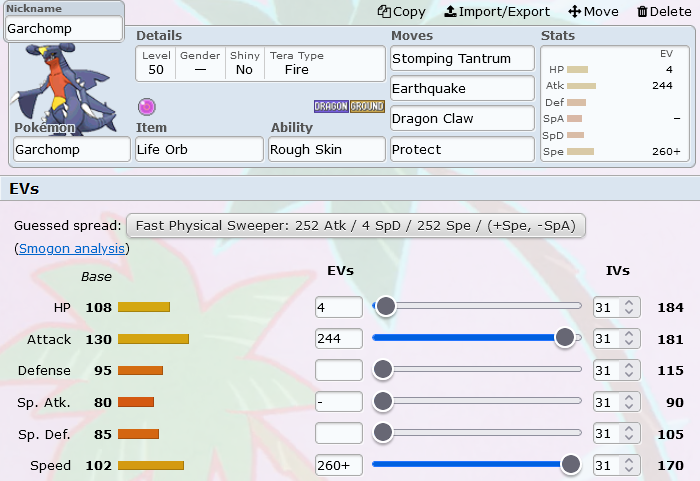Click the Sp. Atk. EV slider handle
Viewport: 700px width, 481px height.
383,401
